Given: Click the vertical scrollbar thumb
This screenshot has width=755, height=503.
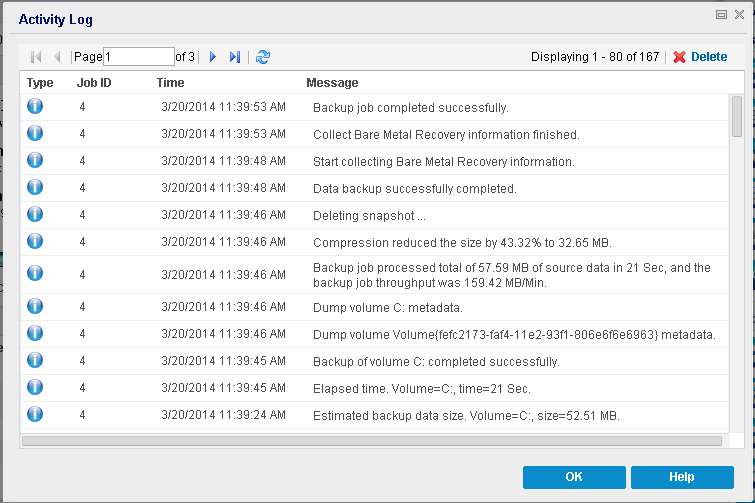Looking at the screenshot, I should click(x=736, y=115).
